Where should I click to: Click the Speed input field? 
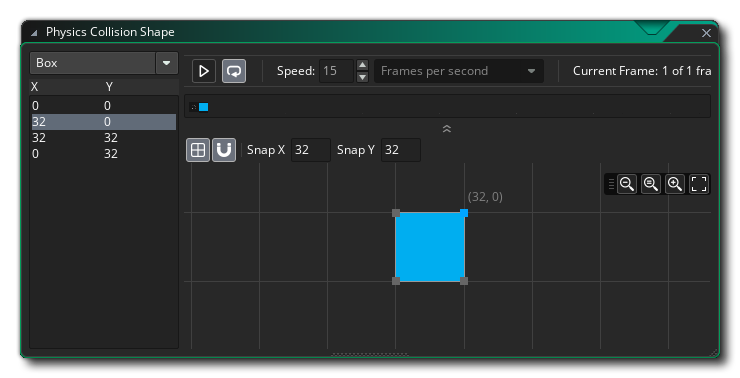pos(336,71)
